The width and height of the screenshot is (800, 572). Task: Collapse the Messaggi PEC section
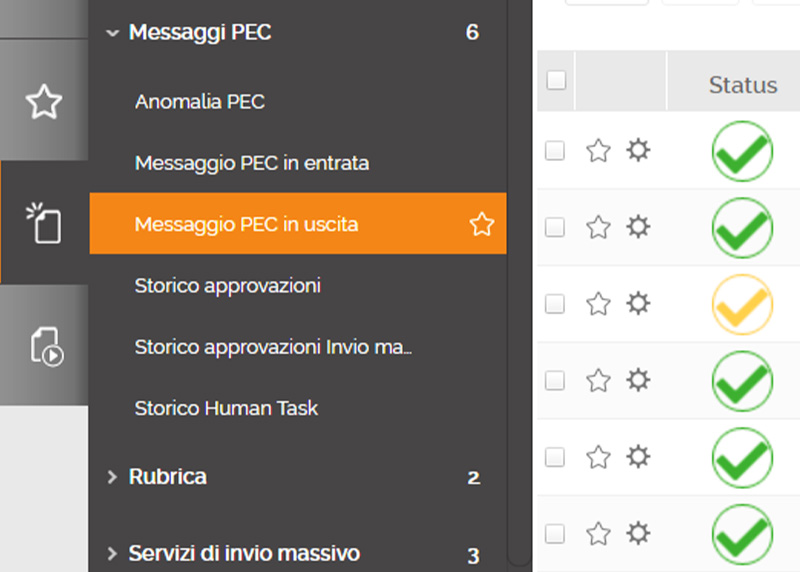click(x=112, y=33)
